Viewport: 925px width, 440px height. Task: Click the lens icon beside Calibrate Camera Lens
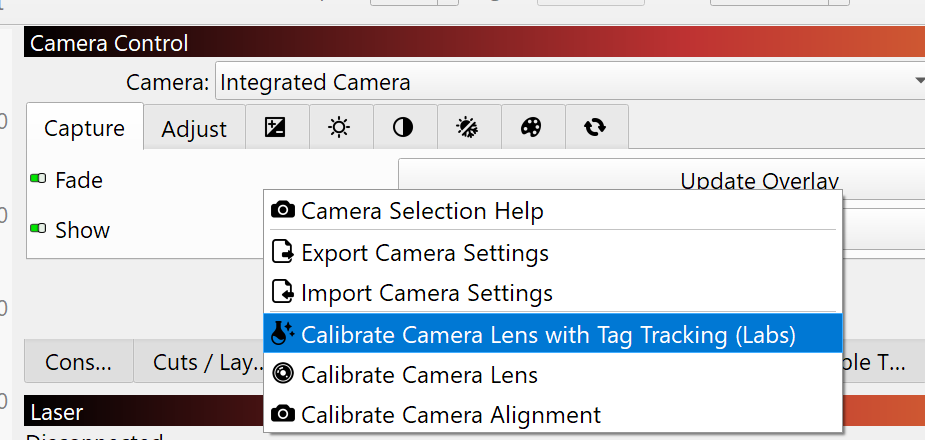(283, 374)
